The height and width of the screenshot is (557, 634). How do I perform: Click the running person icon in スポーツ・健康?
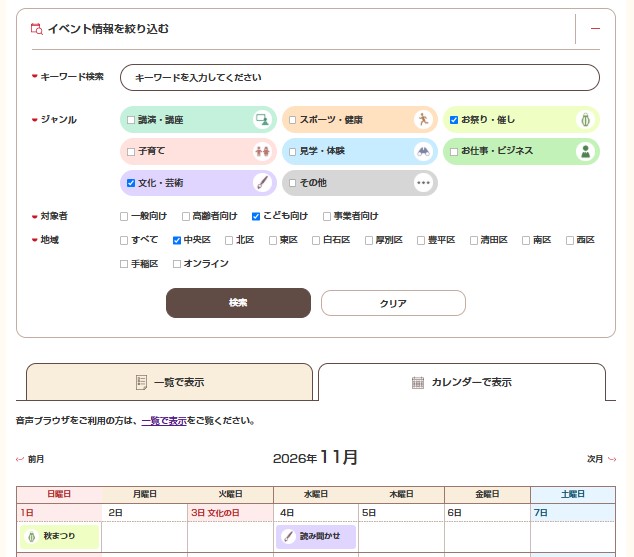point(423,120)
